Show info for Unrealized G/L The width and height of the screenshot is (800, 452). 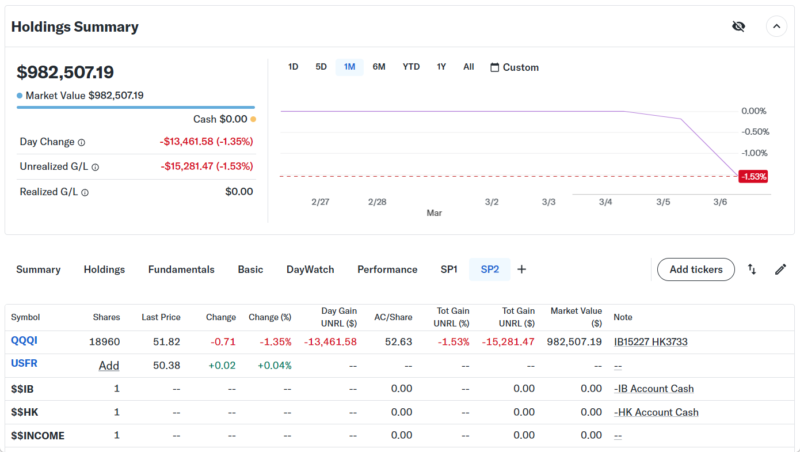pyautogui.click(x=95, y=167)
